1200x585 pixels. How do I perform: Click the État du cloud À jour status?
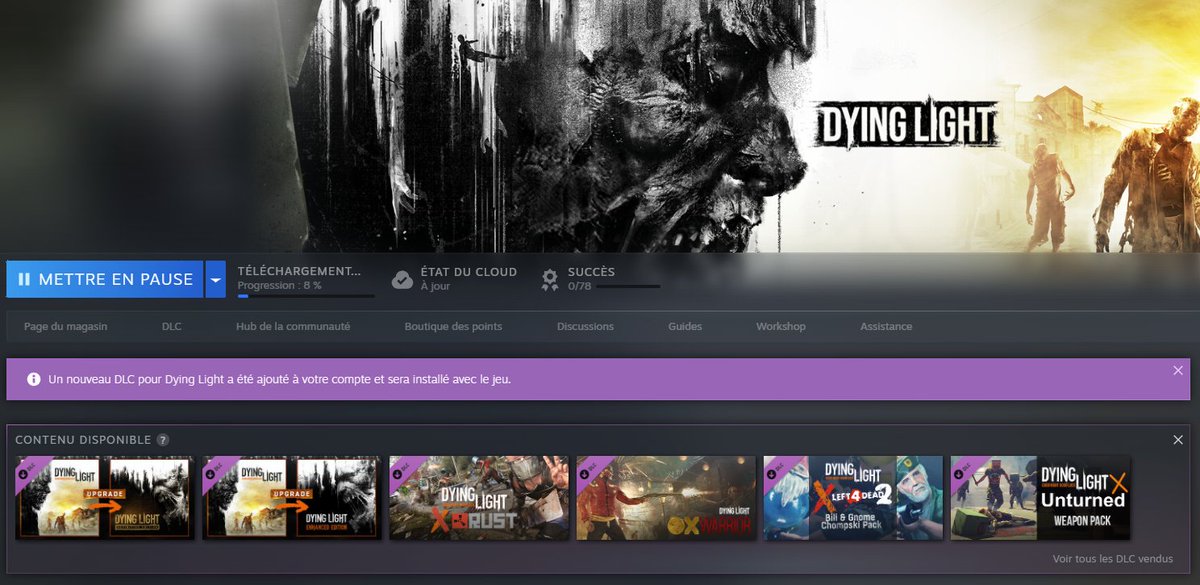click(x=454, y=279)
